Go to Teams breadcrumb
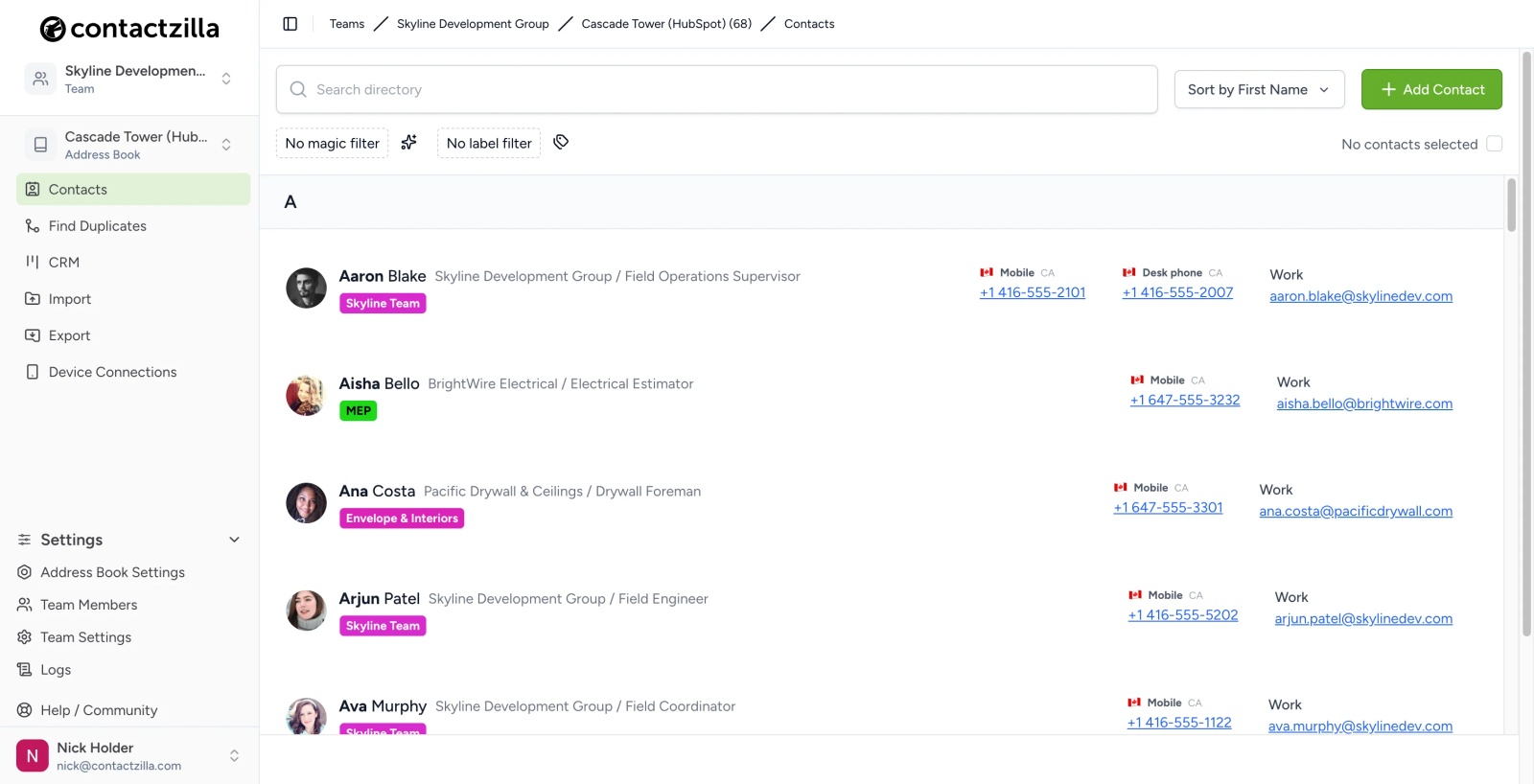Viewport: 1534px width, 784px height. tap(347, 24)
